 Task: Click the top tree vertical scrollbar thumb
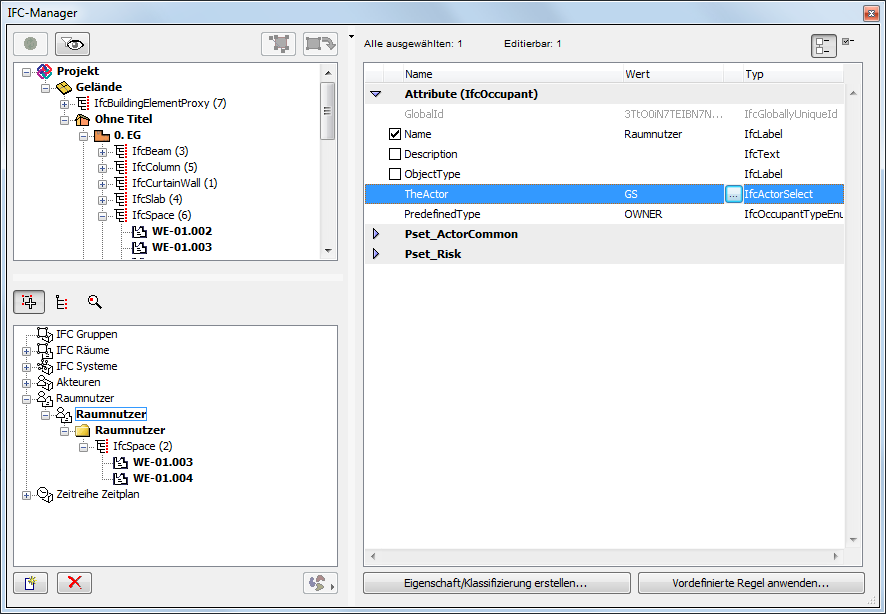(327, 111)
